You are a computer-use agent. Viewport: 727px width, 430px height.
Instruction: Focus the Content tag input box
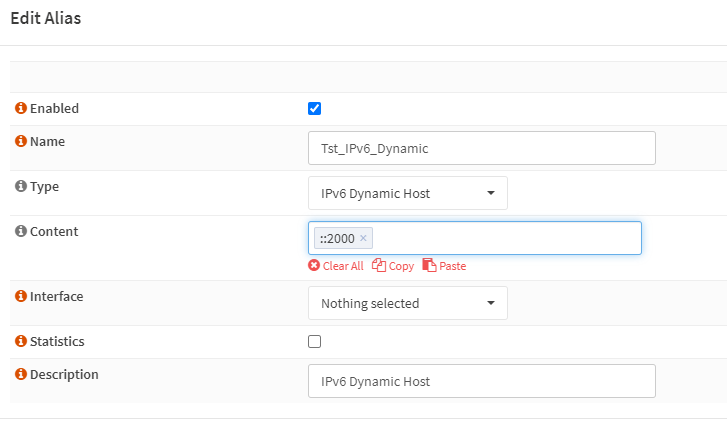coord(505,238)
